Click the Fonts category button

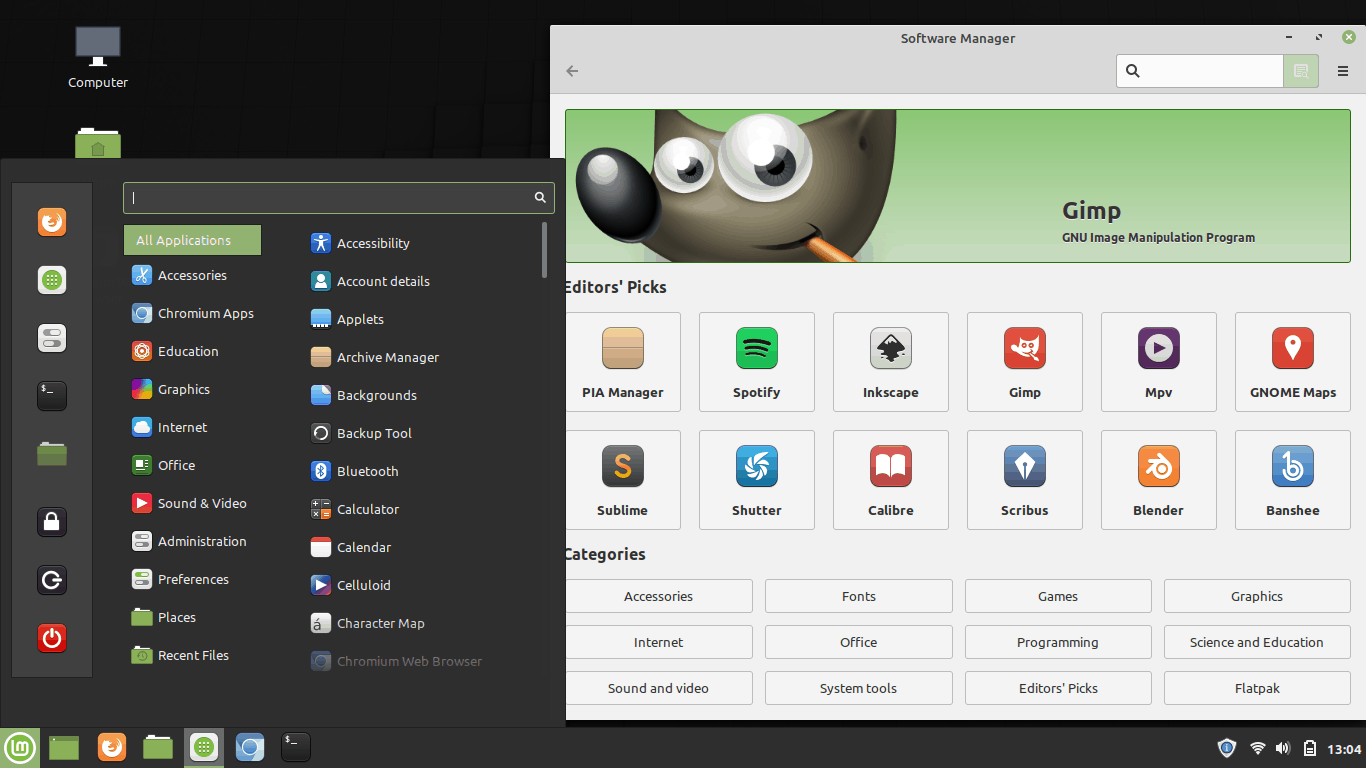(858, 596)
